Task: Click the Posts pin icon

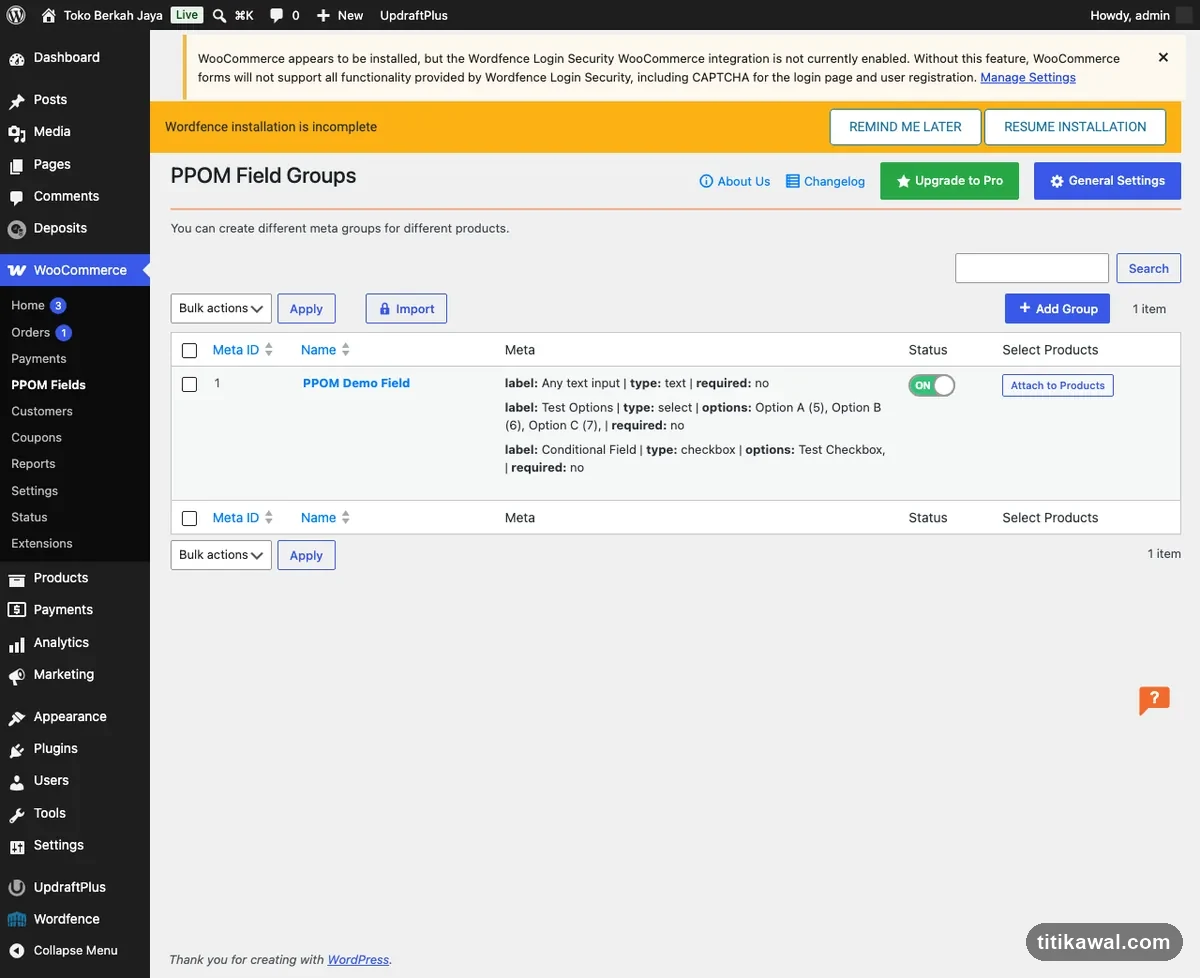Action: tap(17, 100)
